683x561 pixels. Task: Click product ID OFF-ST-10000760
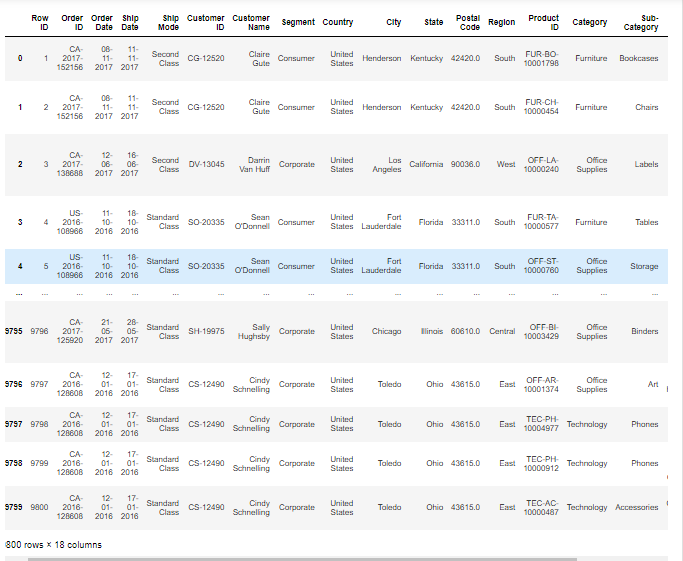click(x=541, y=266)
